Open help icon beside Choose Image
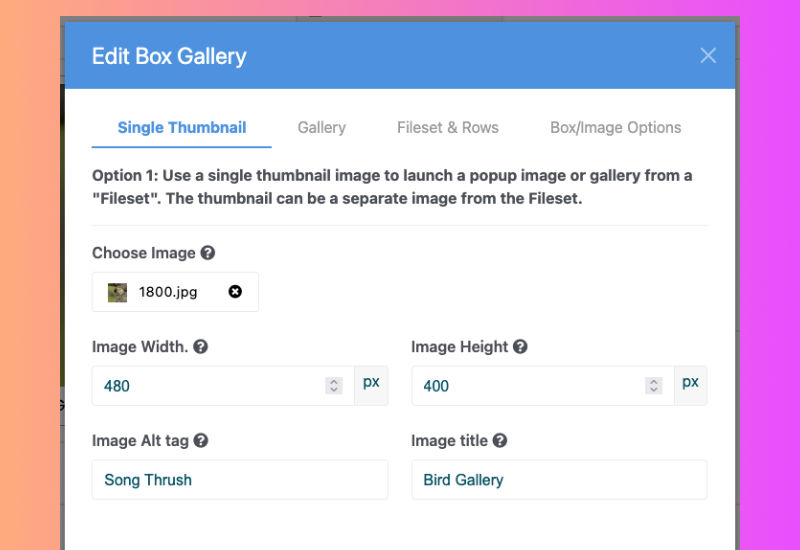 click(208, 253)
